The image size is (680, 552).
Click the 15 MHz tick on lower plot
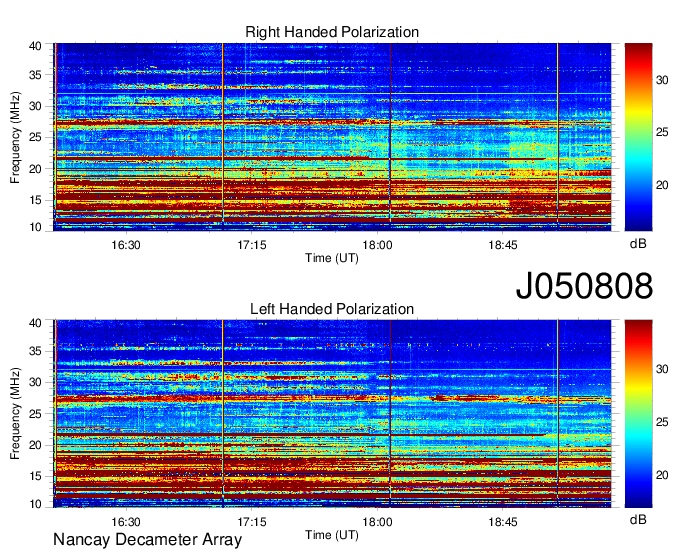click(36, 477)
